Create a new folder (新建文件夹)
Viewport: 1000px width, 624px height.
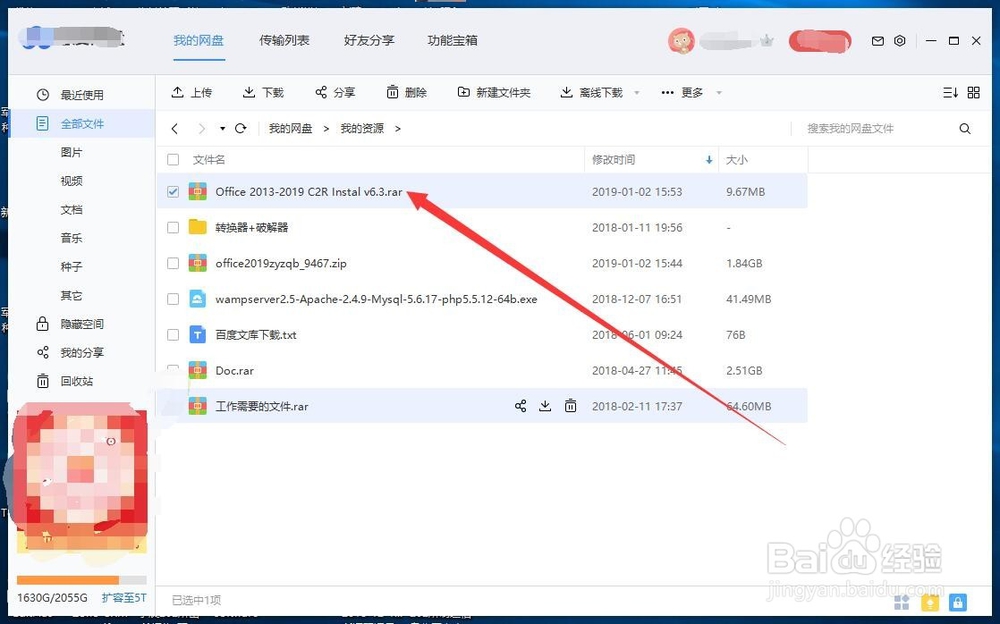[x=494, y=93]
